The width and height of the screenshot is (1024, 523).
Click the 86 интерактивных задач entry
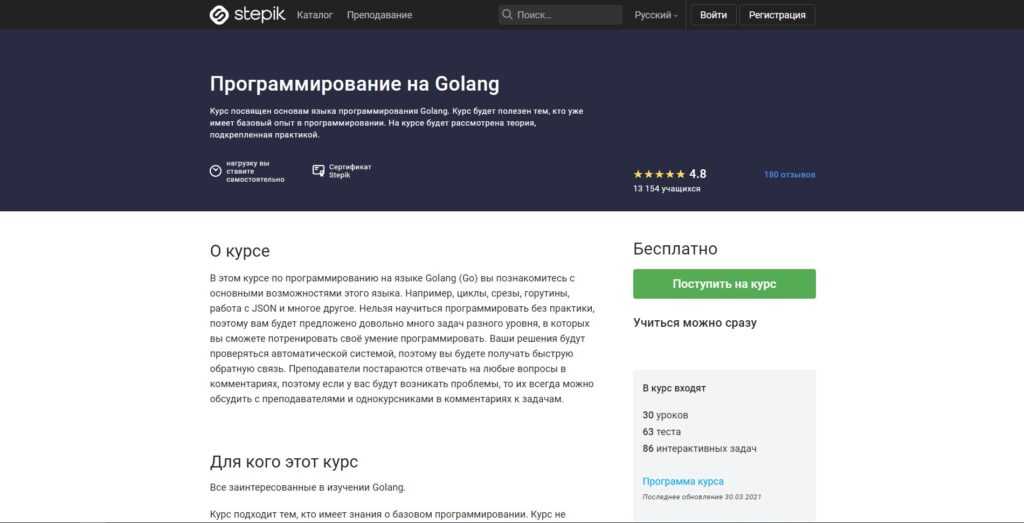[699, 449]
